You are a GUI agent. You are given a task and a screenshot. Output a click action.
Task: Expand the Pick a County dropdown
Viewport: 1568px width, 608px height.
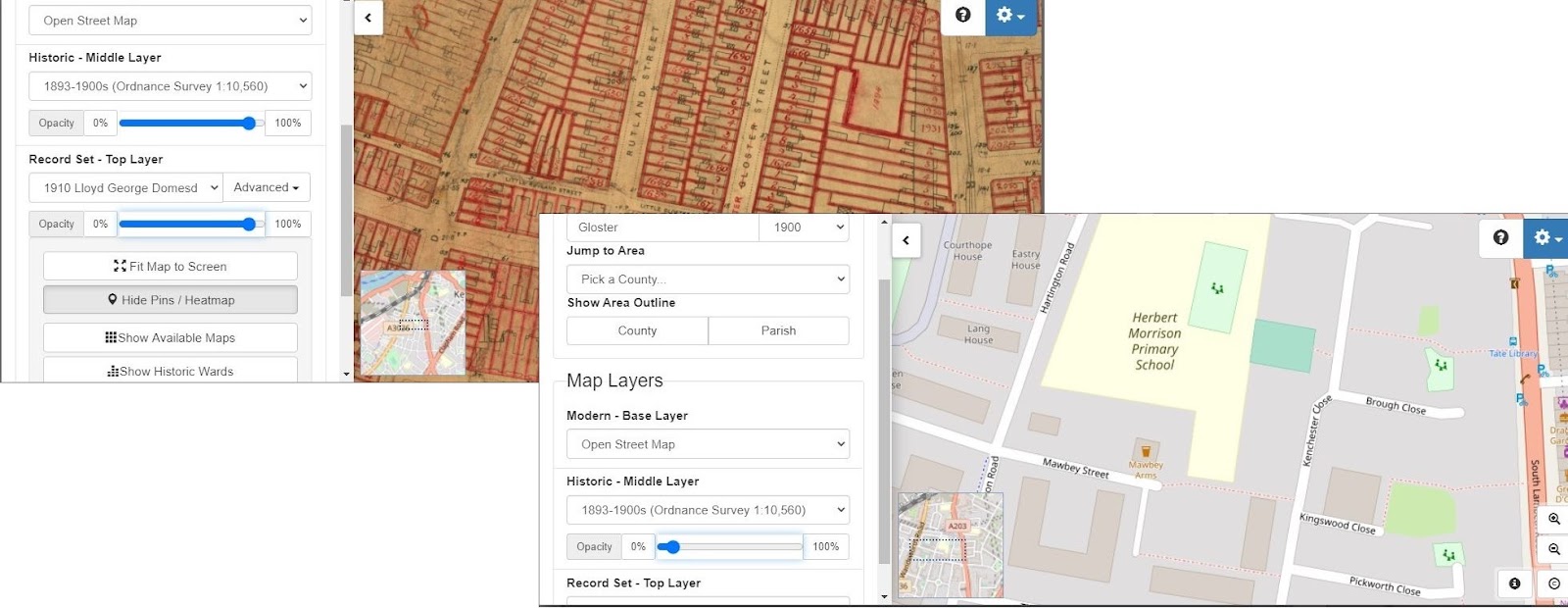[708, 279]
